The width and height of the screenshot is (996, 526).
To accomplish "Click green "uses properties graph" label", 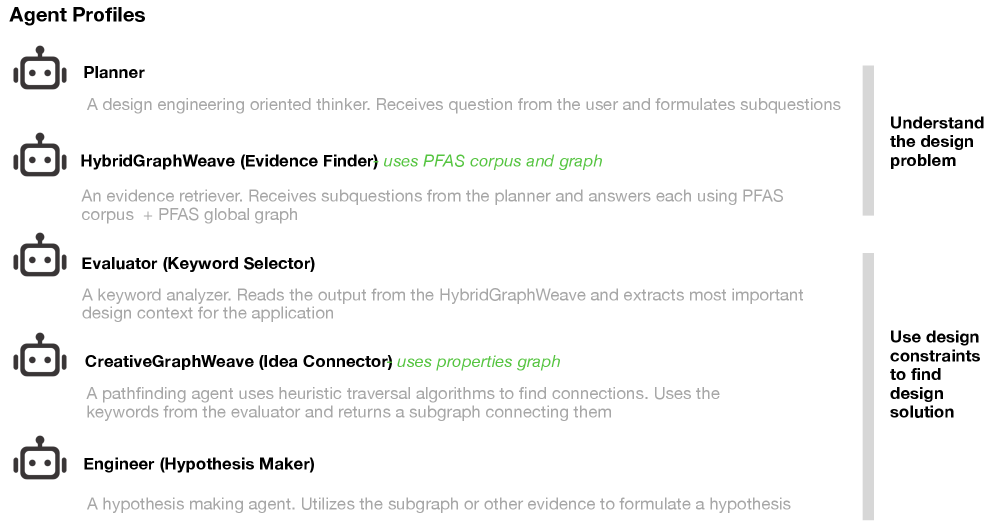I will pyautogui.click(x=479, y=361).
